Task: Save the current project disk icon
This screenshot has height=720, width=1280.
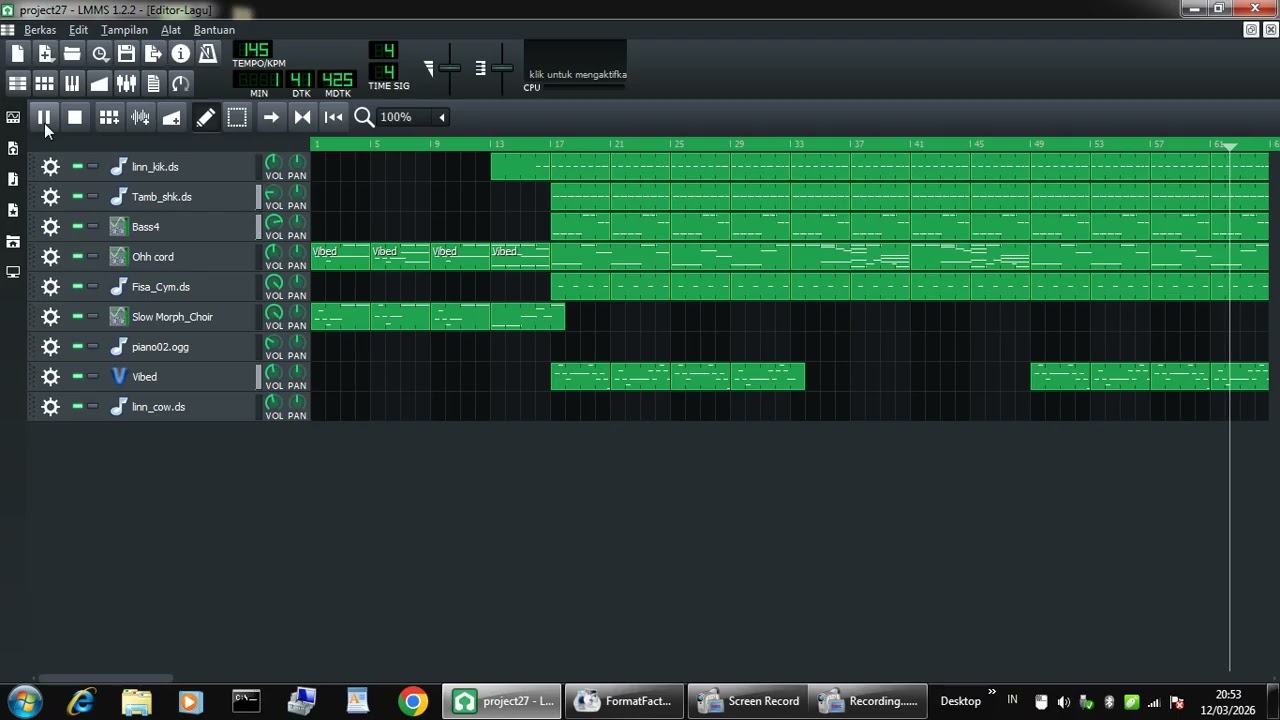Action: pos(126,54)
